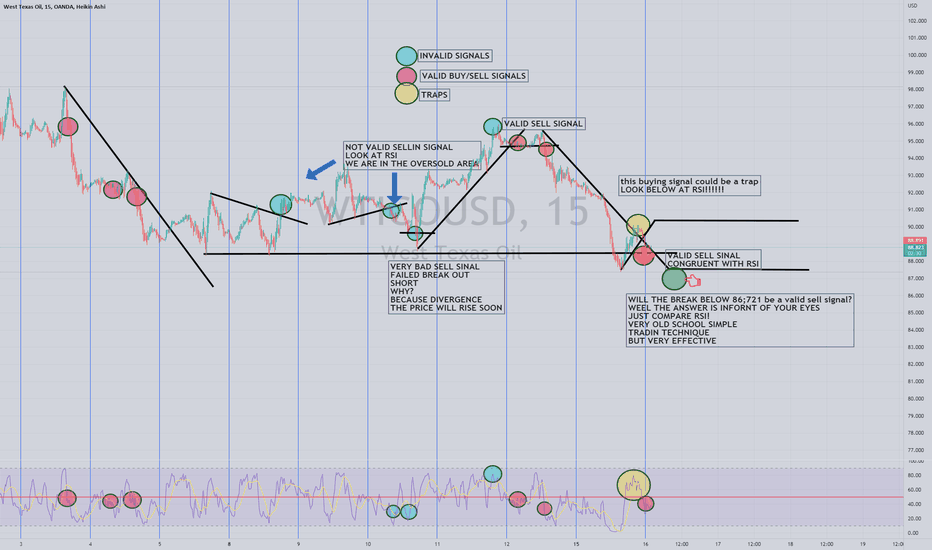
Task: Select the 'WILL THE BREAK BELOW 86;721' note
Action: [740, 320]
